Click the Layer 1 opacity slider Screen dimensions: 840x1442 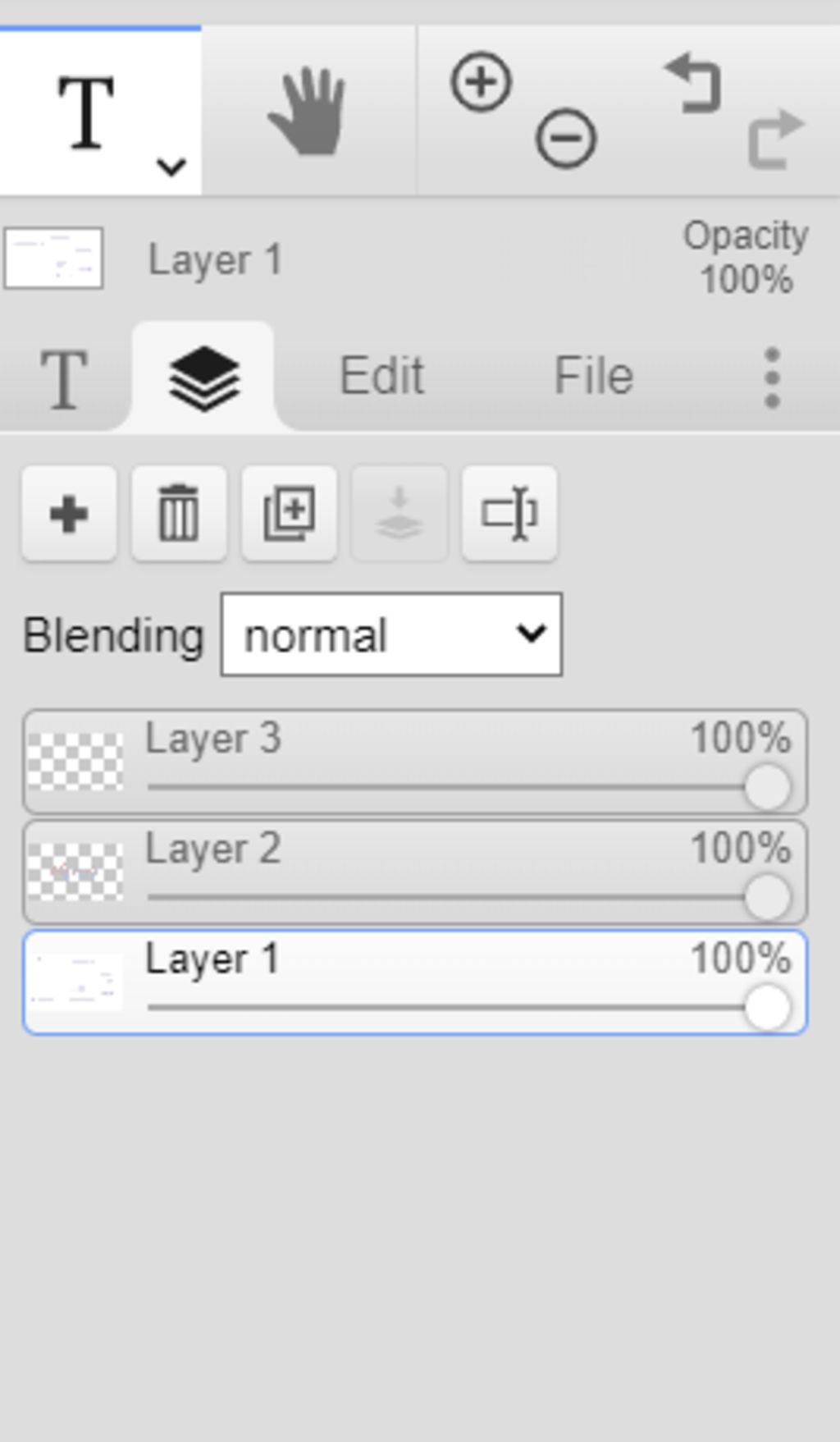[468, 1007]
